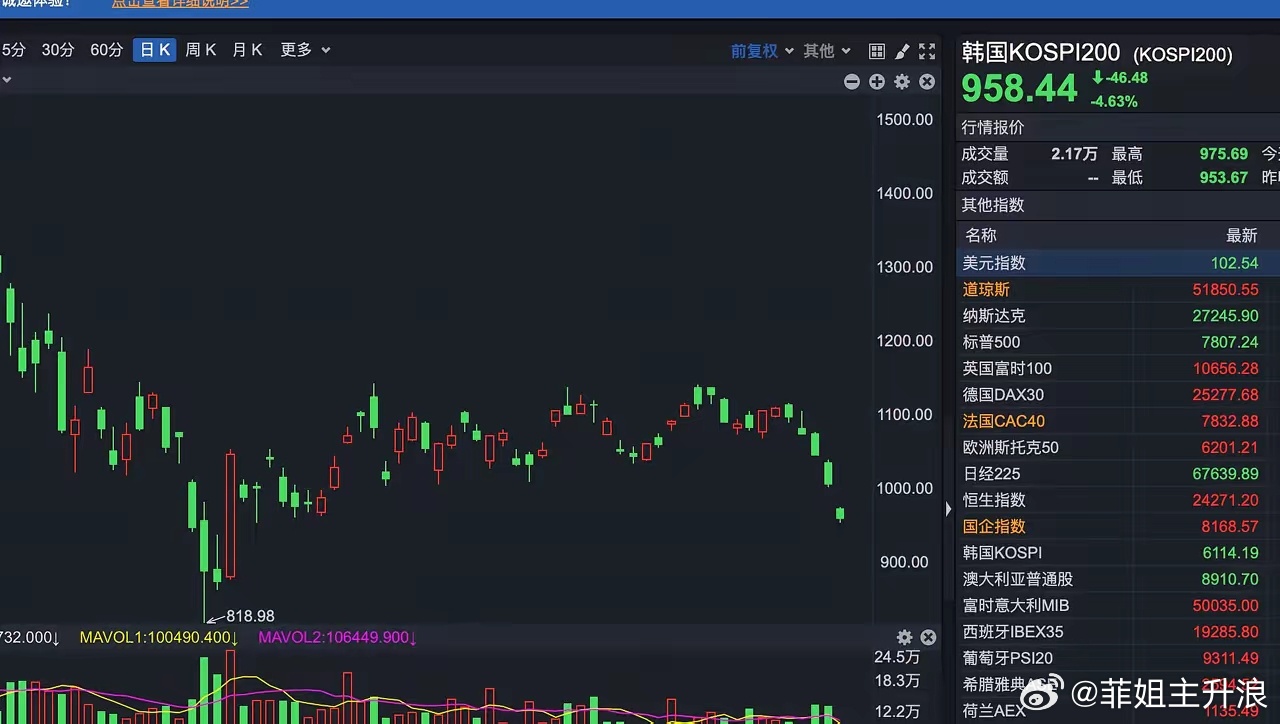Image resolution: width=1280 pixels, height=724 pixels.
Task: Click the 行情报价 section header
Action: (x=993, y=128)
